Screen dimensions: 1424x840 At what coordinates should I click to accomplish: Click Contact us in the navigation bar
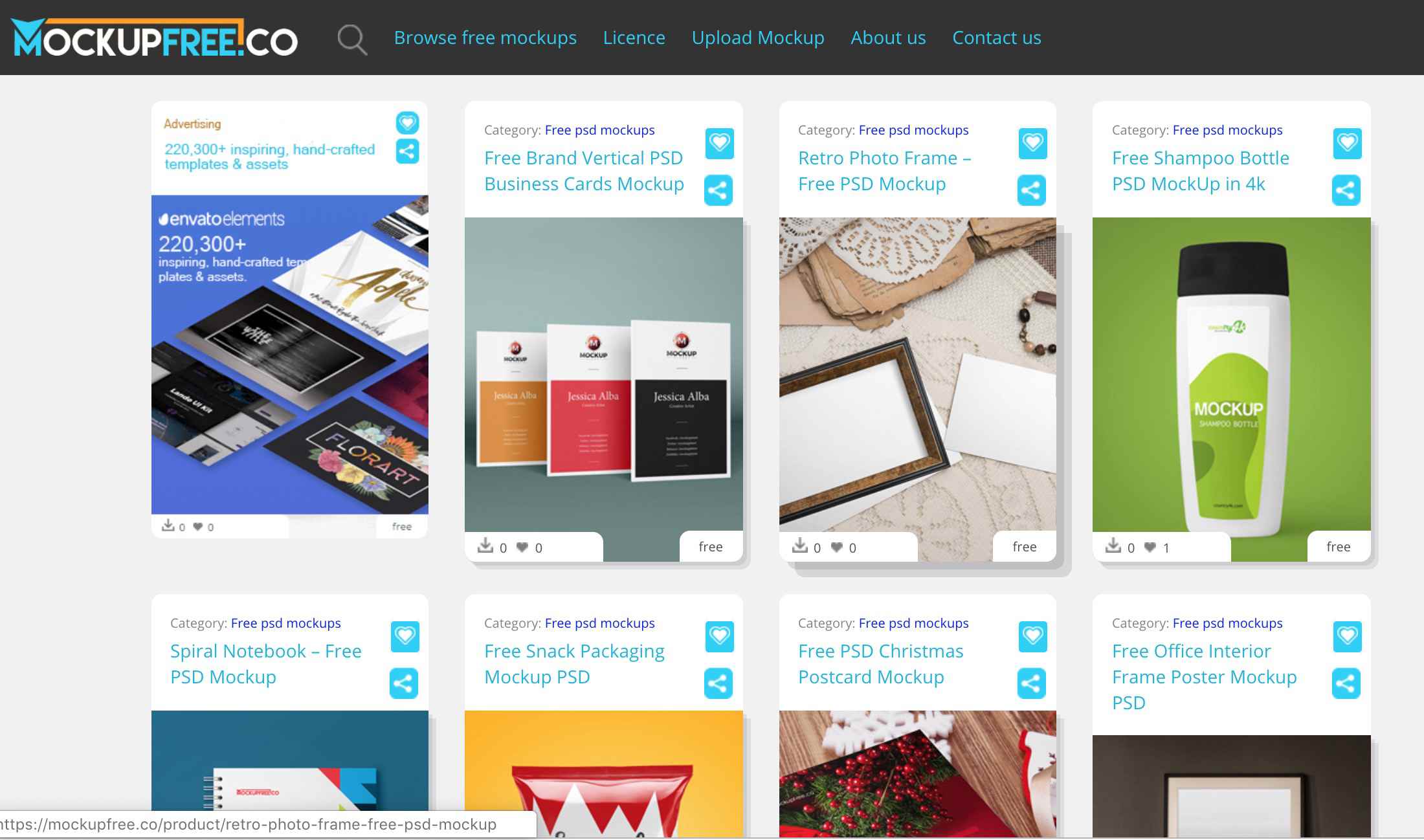997,37
